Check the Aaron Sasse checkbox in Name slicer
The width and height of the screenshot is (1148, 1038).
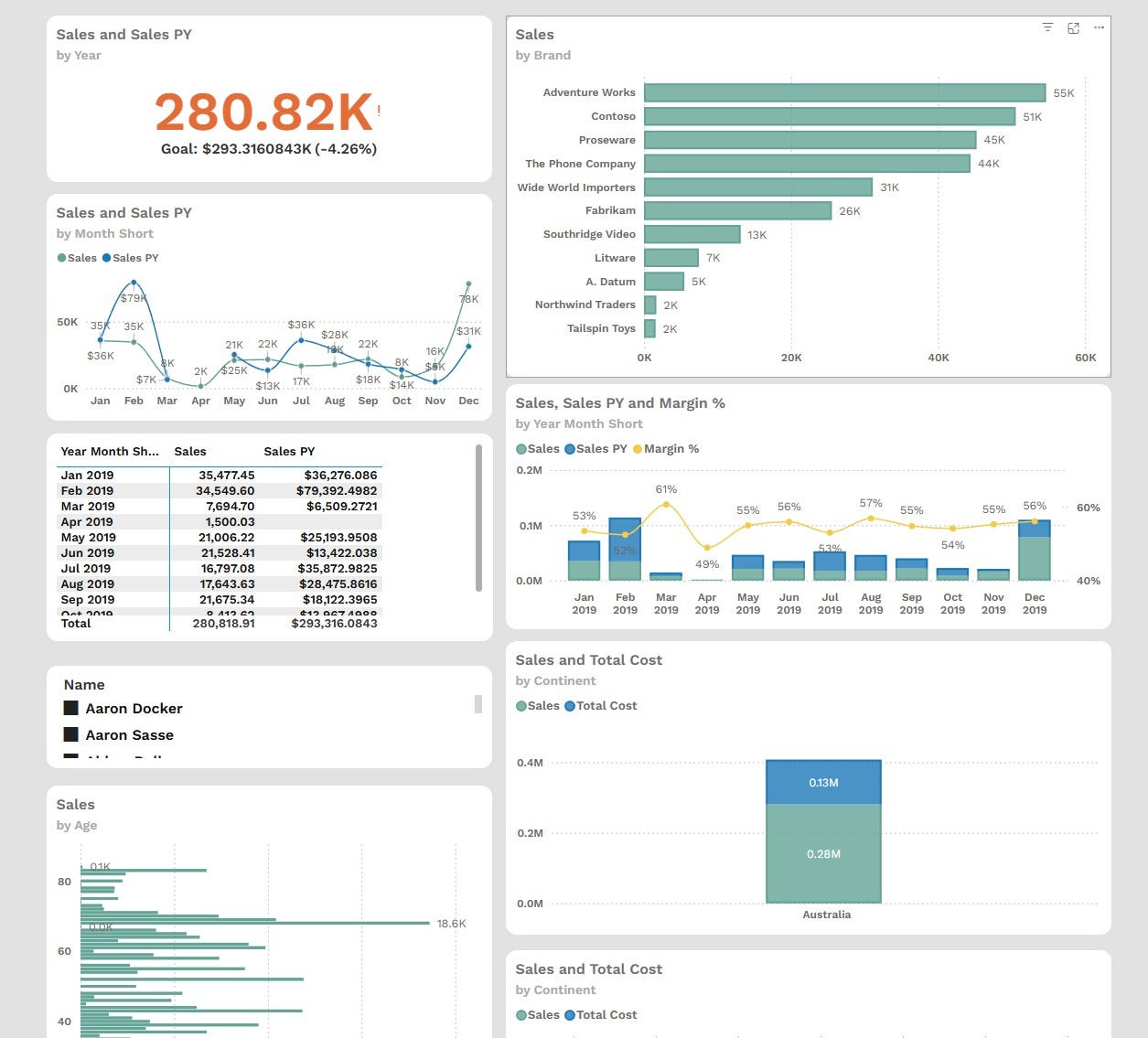(x=70, y=734)
